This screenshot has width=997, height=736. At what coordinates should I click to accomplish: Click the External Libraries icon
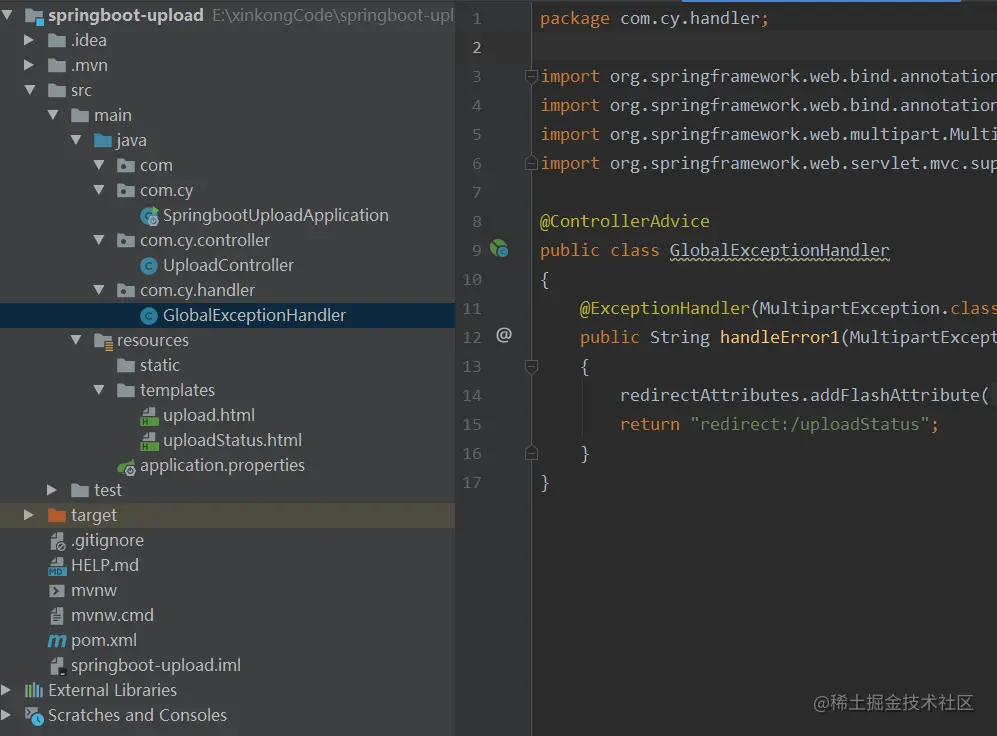tap(34, 690)
